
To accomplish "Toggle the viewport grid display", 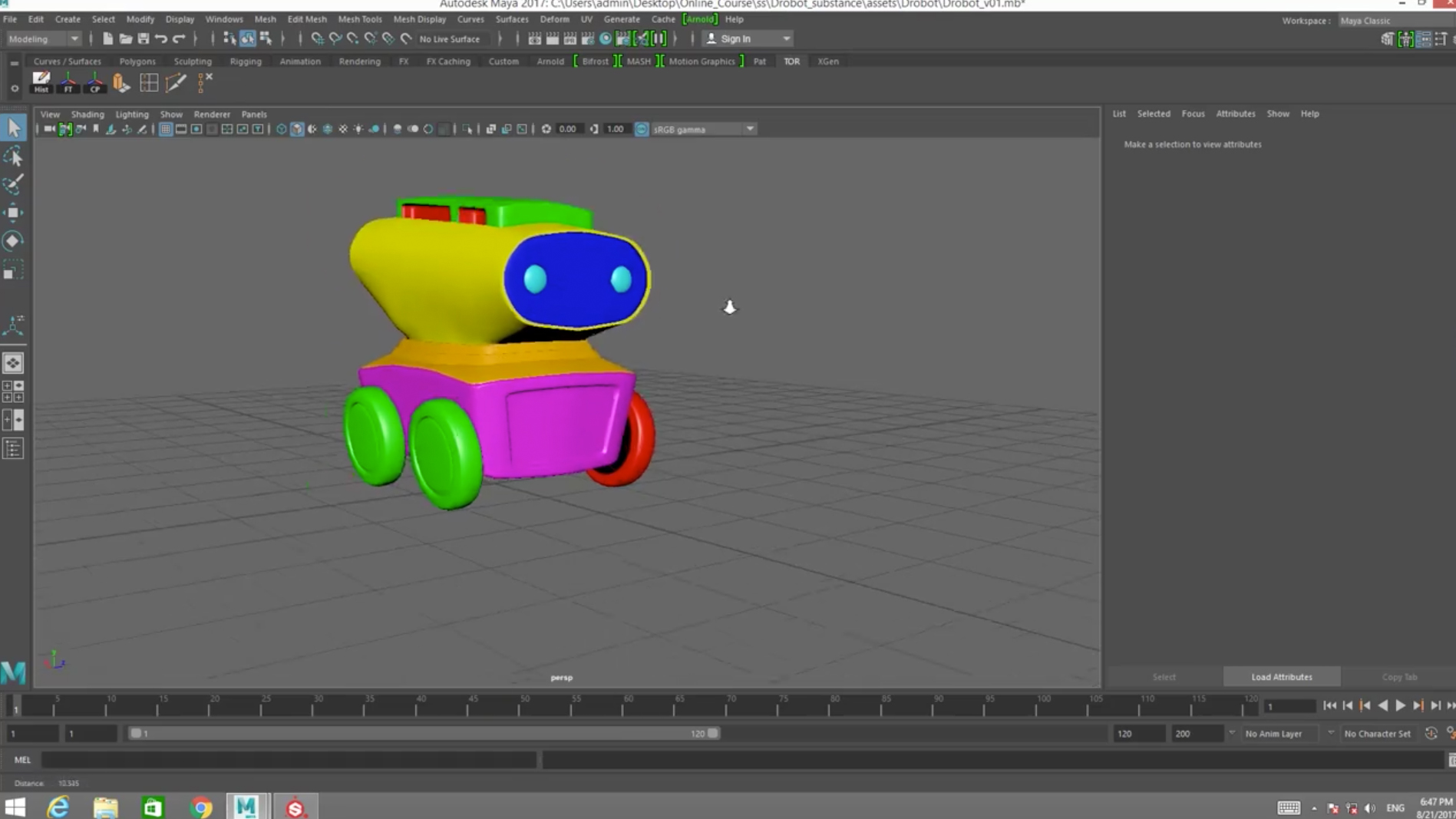I will click(x=166, y=129).
